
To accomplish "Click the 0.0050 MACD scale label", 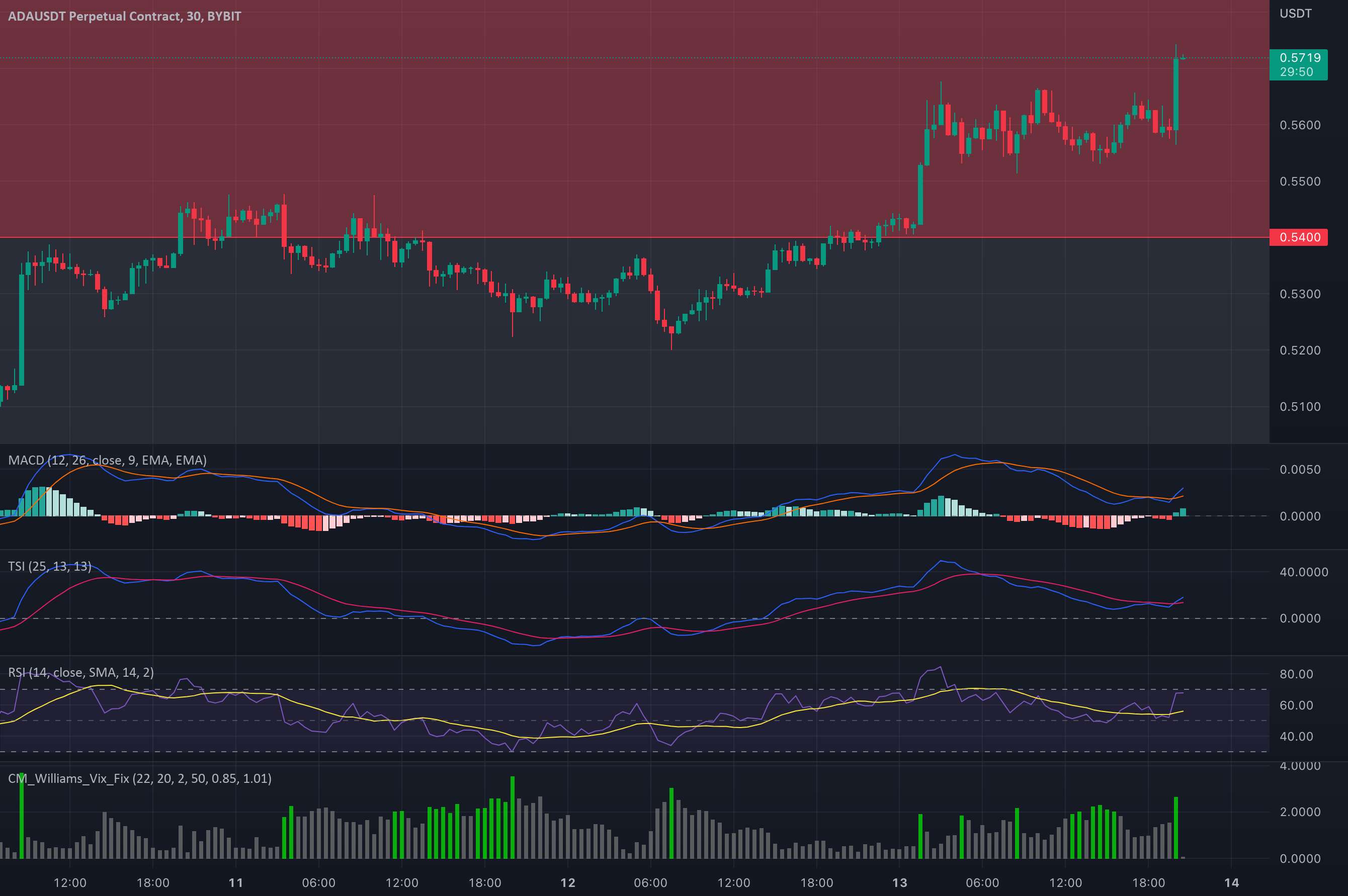I will pyautogui.click(x=1300, y=470).
